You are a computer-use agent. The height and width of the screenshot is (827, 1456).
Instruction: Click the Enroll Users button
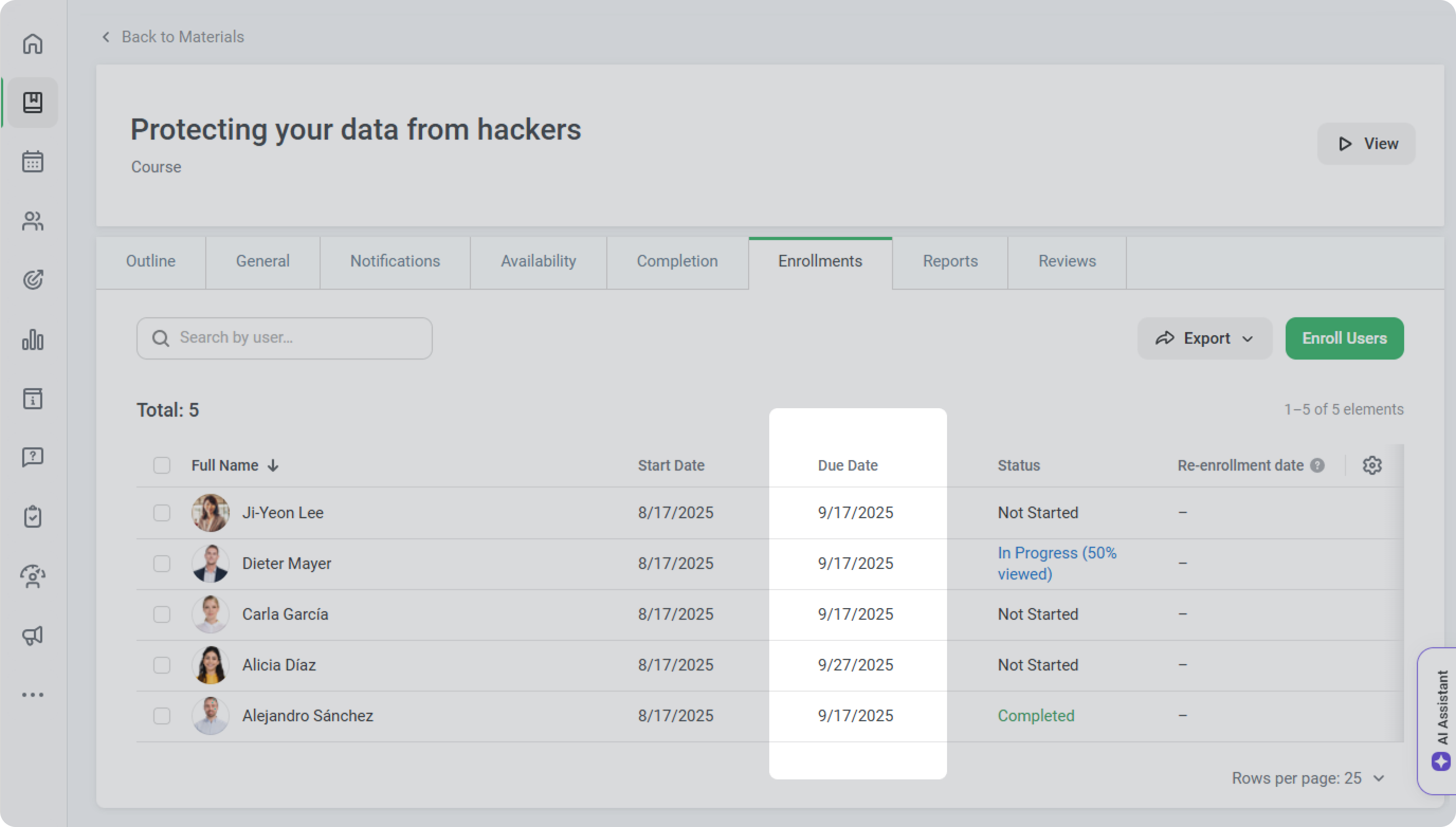pos(1344,338)
